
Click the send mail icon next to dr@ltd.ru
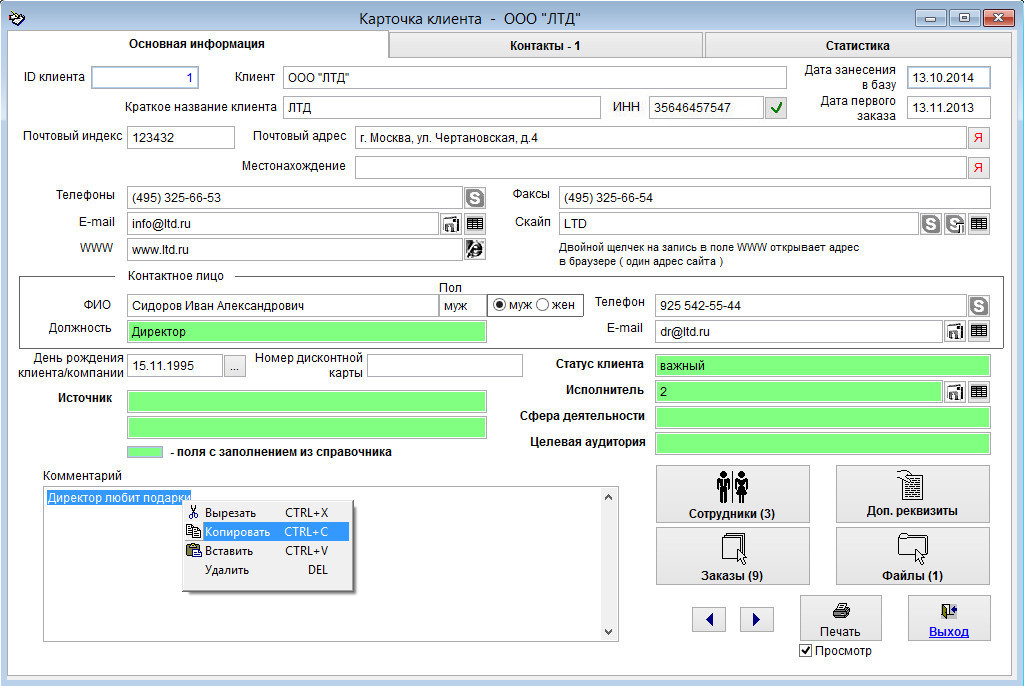click(955, 331)
